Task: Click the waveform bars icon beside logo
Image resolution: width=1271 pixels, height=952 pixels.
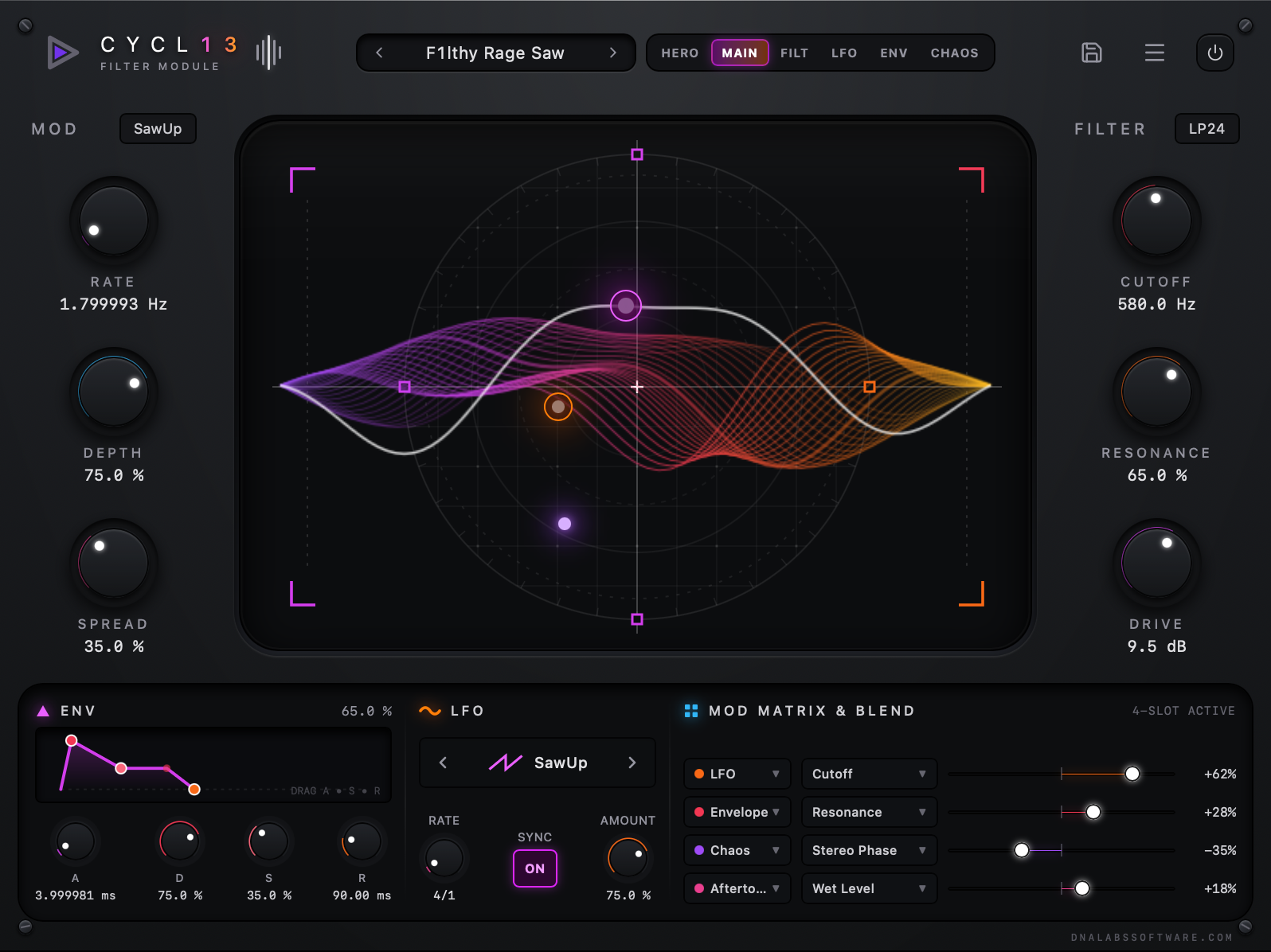Action: click(269, 53)
